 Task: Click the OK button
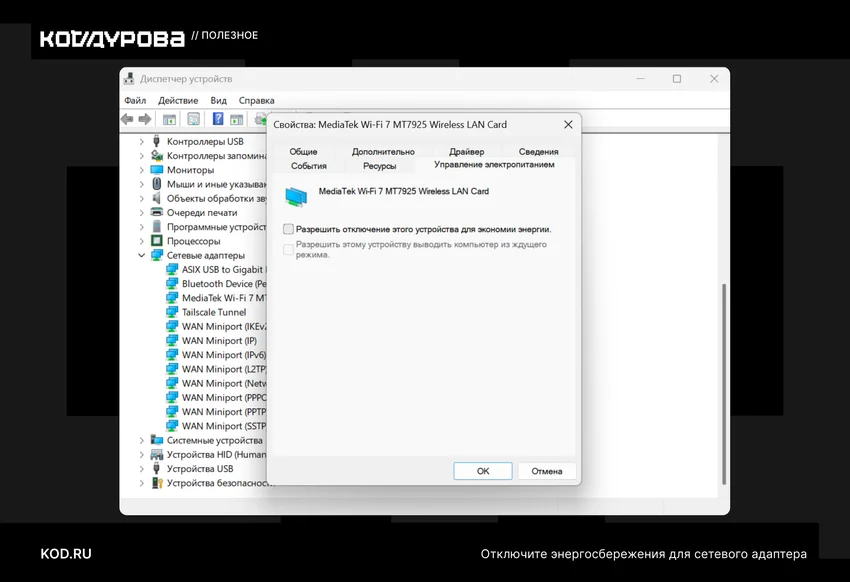tap(482, 471)
